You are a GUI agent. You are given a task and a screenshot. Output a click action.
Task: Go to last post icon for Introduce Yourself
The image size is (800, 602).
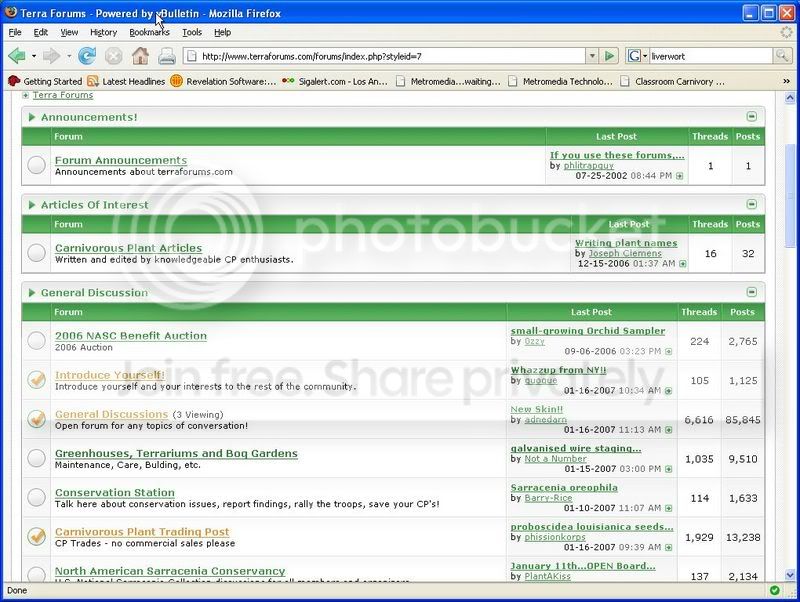click(x=668, y=391)
